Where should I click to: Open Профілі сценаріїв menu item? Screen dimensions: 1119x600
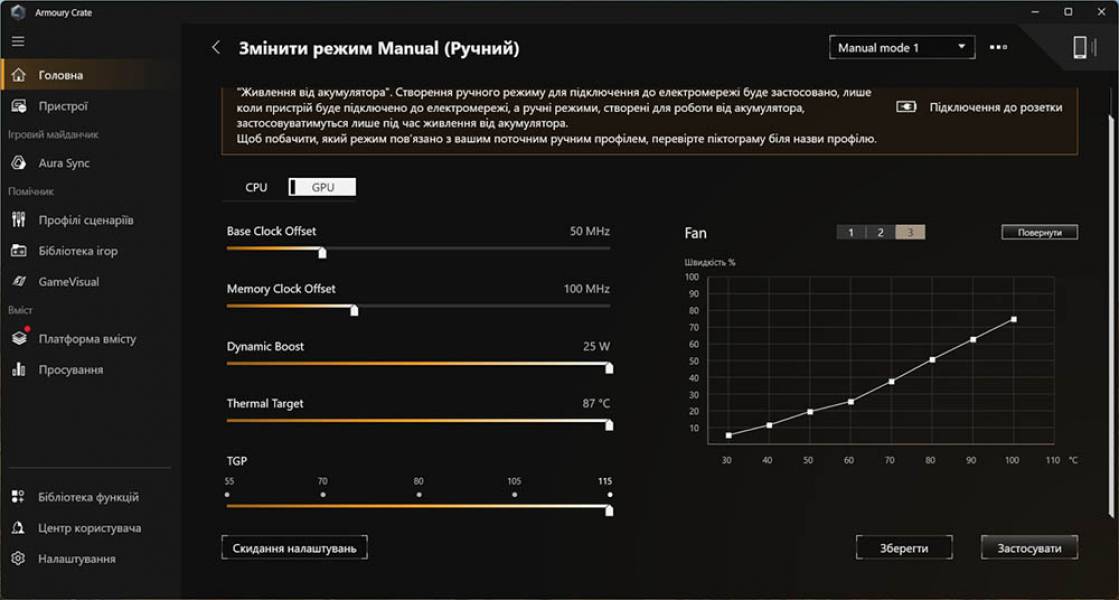coord(91,220)
